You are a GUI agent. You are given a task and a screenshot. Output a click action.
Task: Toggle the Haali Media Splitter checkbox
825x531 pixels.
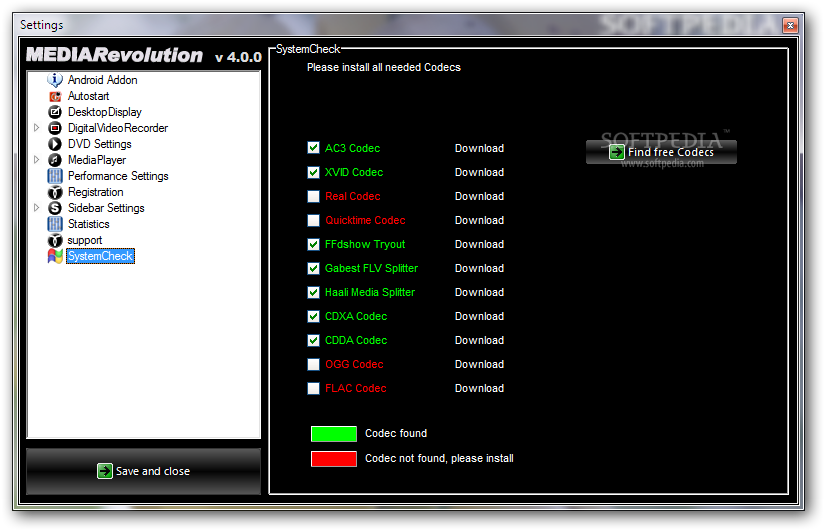(x=314, y=292)
